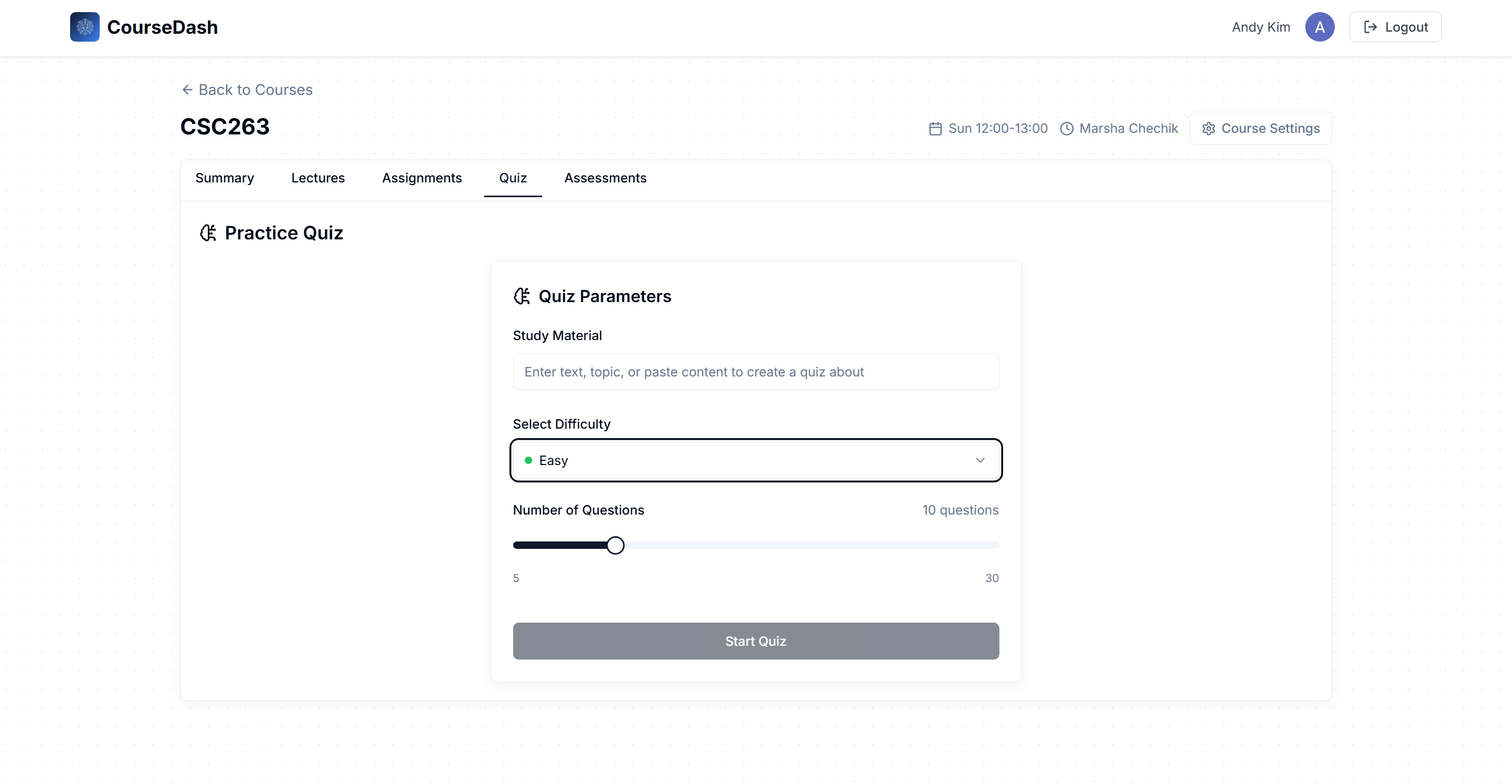Image resolution: width=1512 pixels, height=784 pixels.
Task: Select the Assessments tab
Action: (x=604, y=178)
